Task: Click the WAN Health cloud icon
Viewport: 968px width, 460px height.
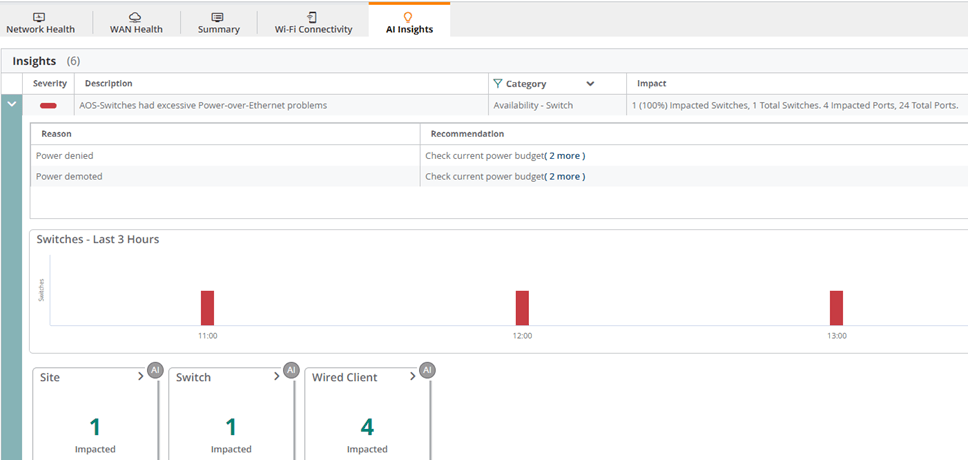Action: click(x=135, y=17)
